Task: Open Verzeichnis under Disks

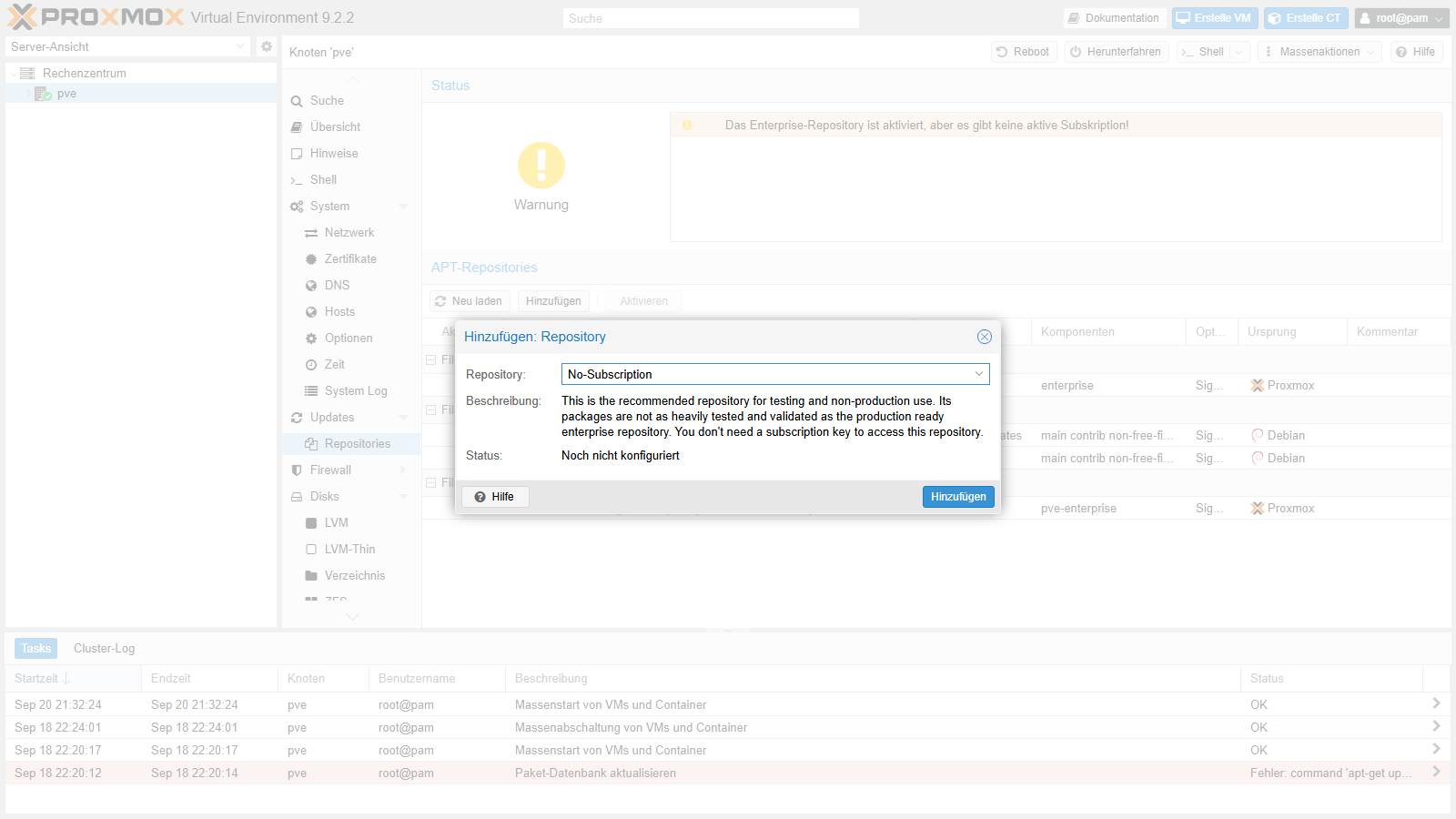Action: [x=350, y=576]
